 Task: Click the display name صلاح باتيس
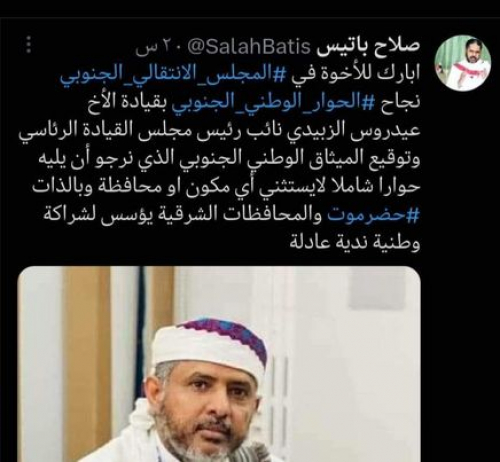367,47
